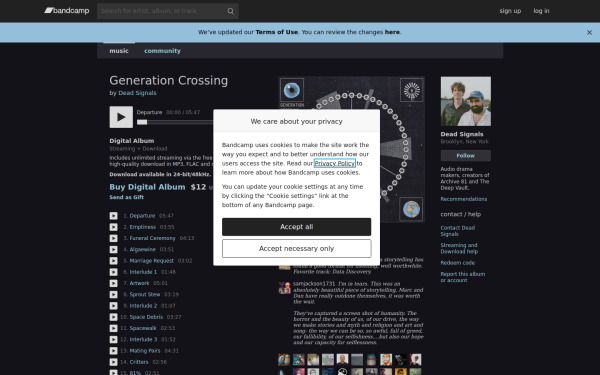Choose Accept necessary only
Image resolution: width=600 pixels, height=375 pixels.
297,249
